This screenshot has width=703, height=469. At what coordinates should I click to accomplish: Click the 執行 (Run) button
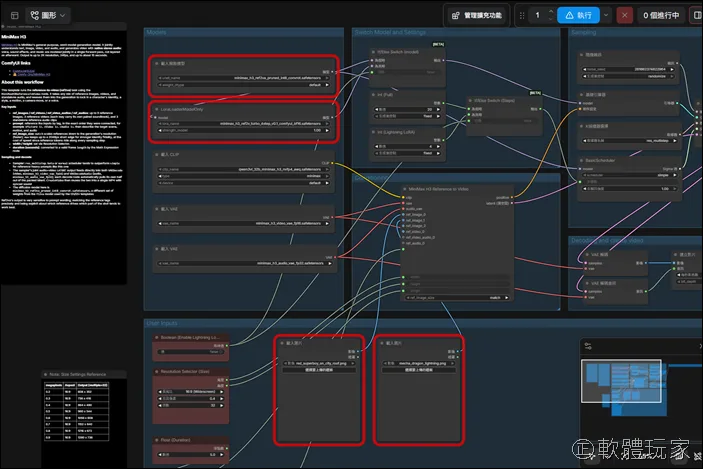click(578, 15)
